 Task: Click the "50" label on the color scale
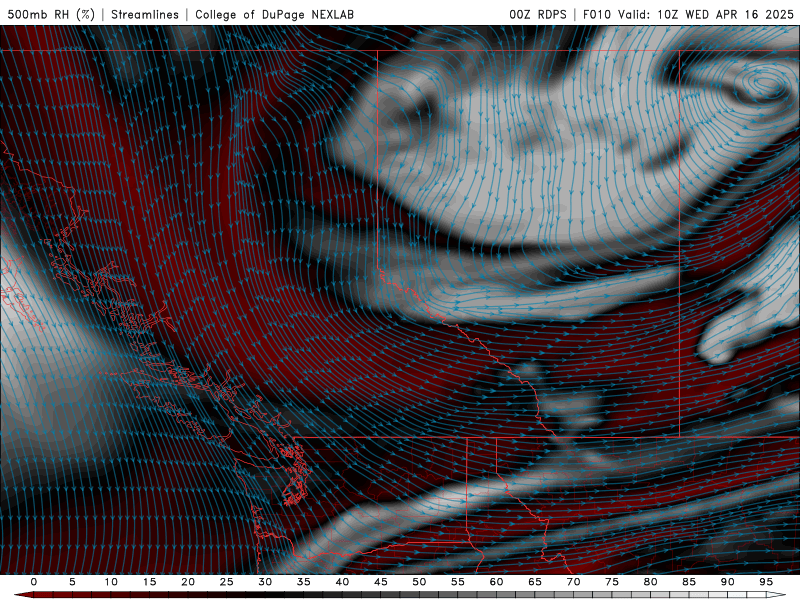(x=419, y=582)
